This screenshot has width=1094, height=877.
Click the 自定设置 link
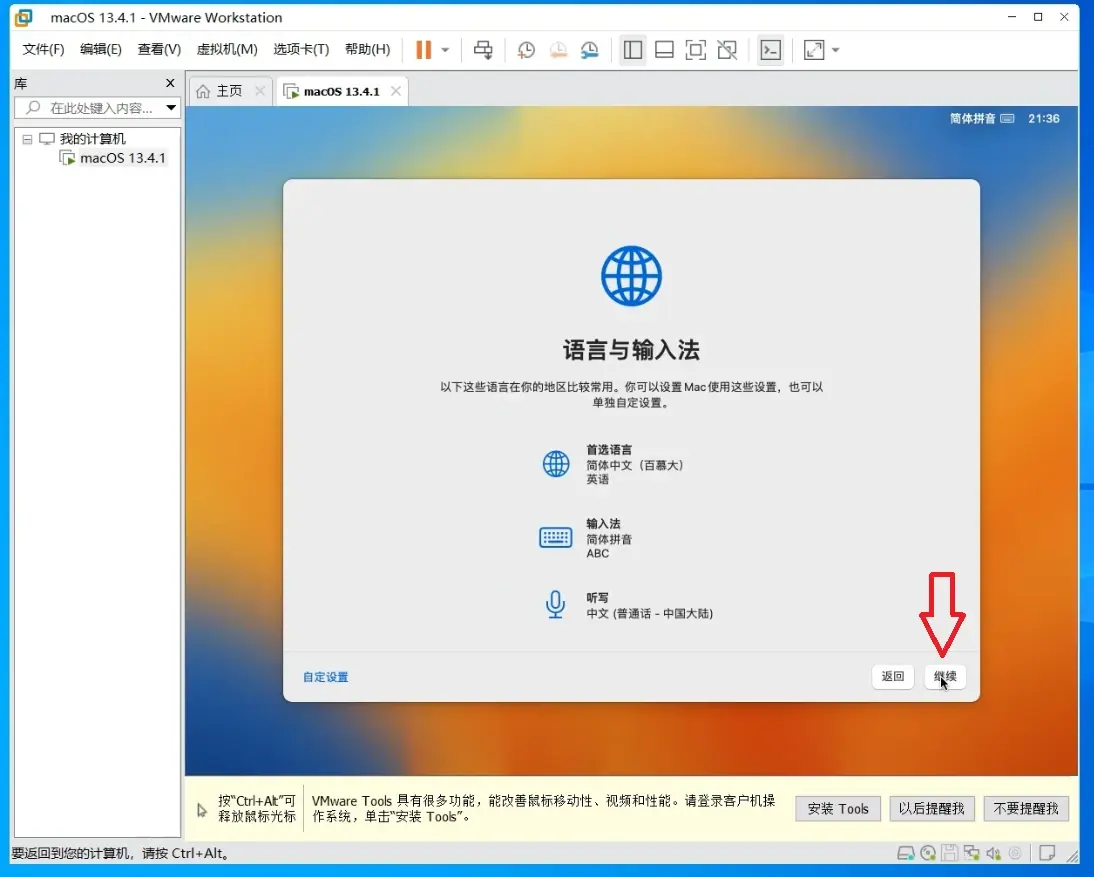(x=326, y=677)
